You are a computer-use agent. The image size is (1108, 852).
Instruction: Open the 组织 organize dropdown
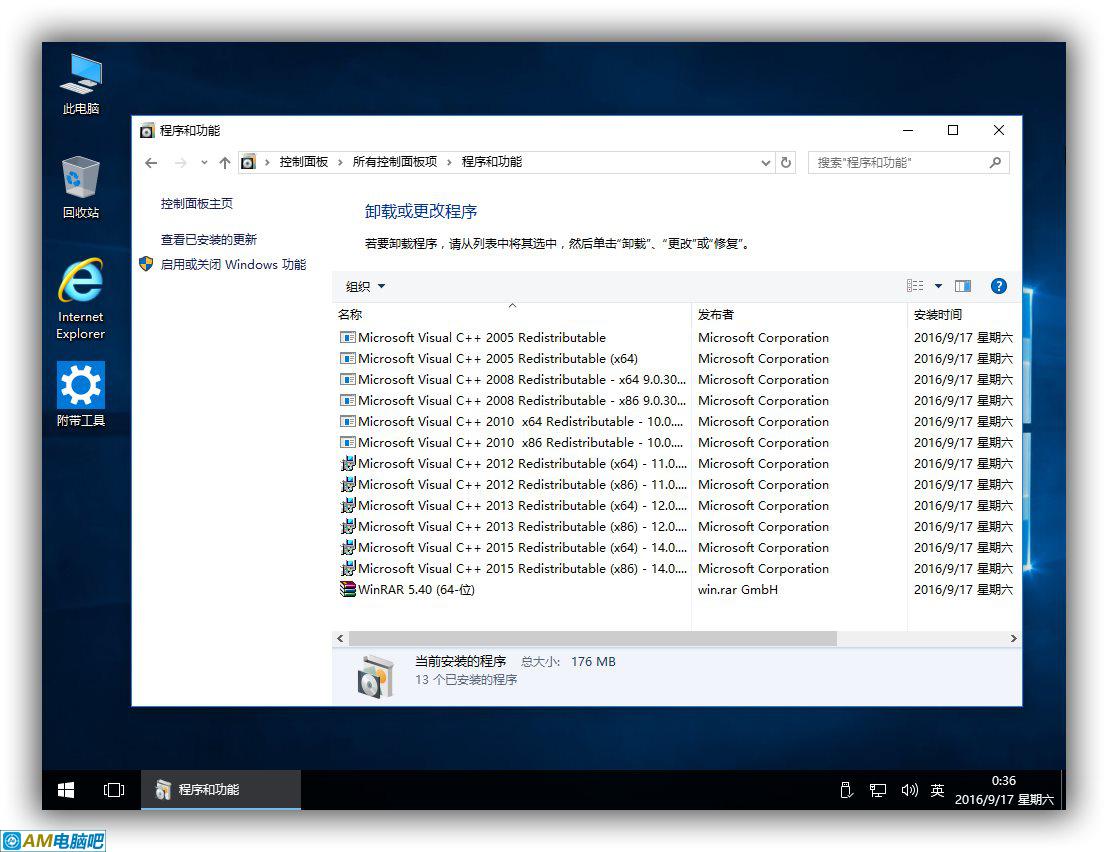[x=365, y=286]
